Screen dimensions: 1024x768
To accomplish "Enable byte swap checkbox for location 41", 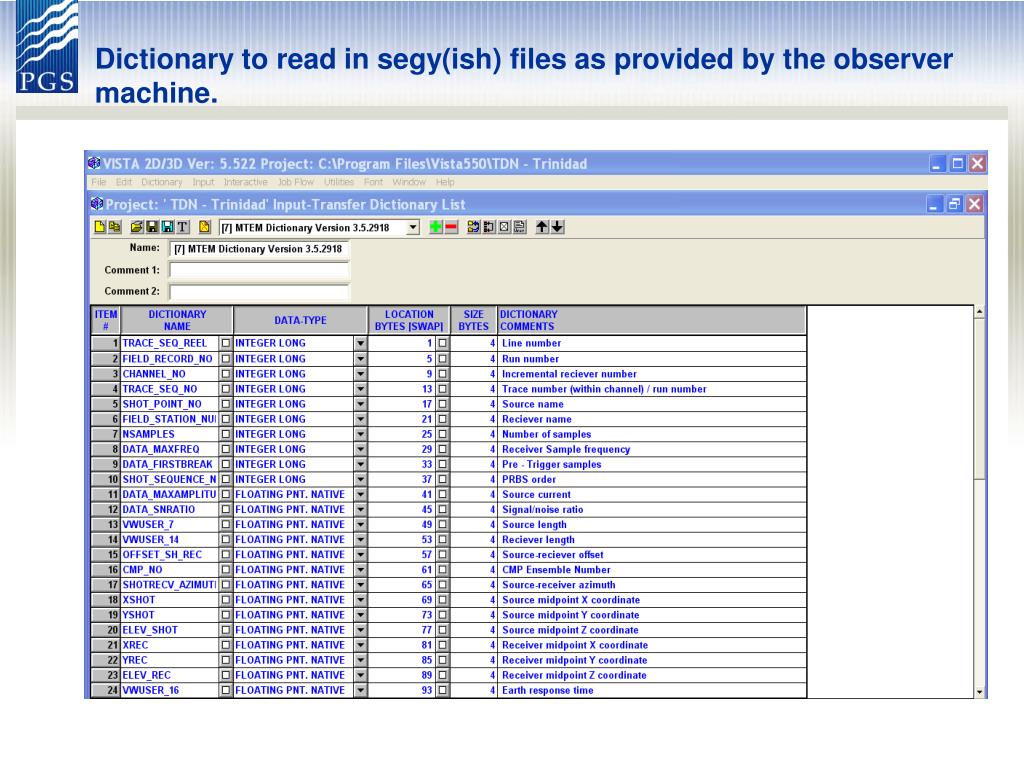I will click(x=443, y=494).
